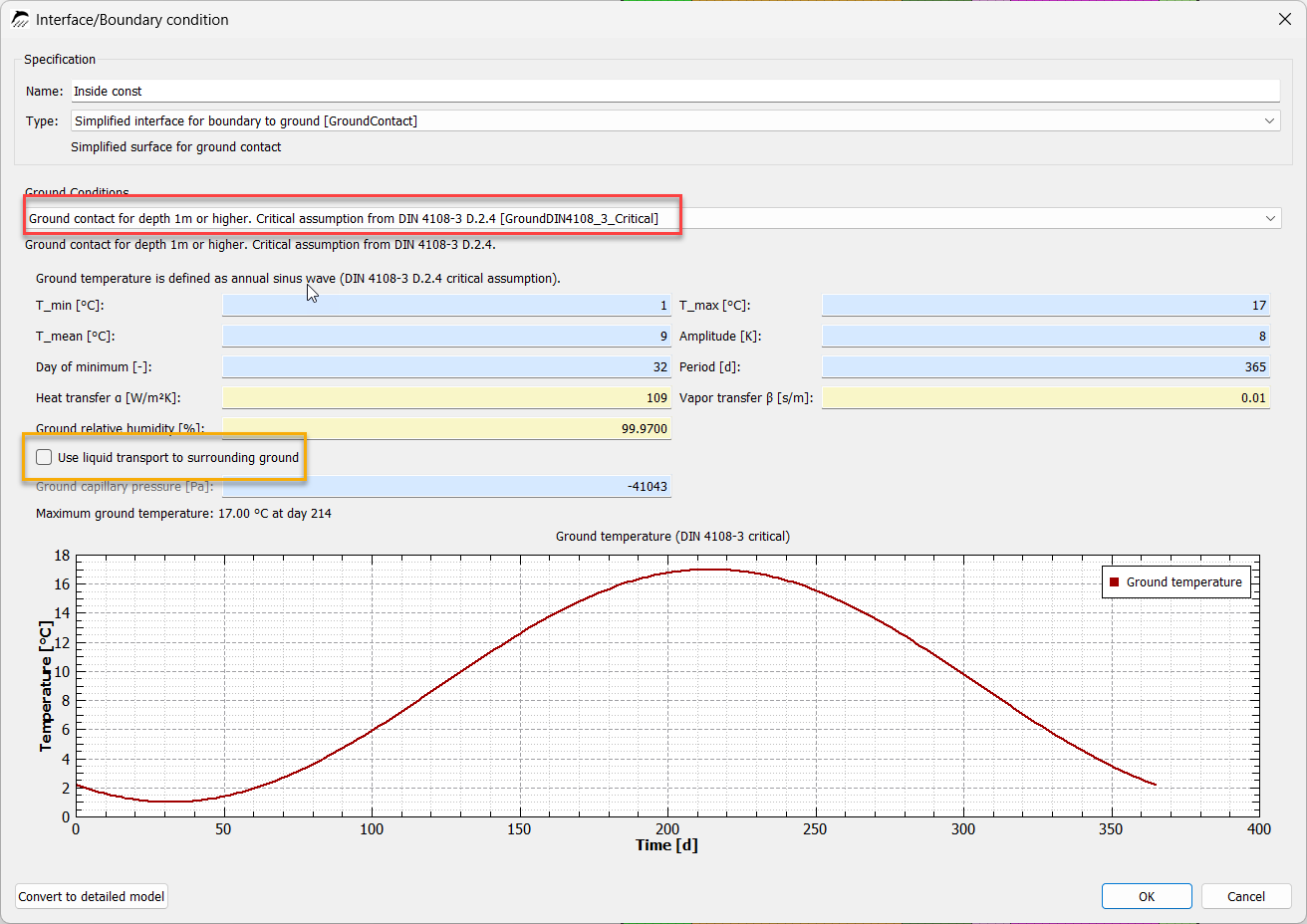Edit the Ground relative humidity field
This screenshot has height=924, width=1307.
pyautogui.click(x=446, y=429)
